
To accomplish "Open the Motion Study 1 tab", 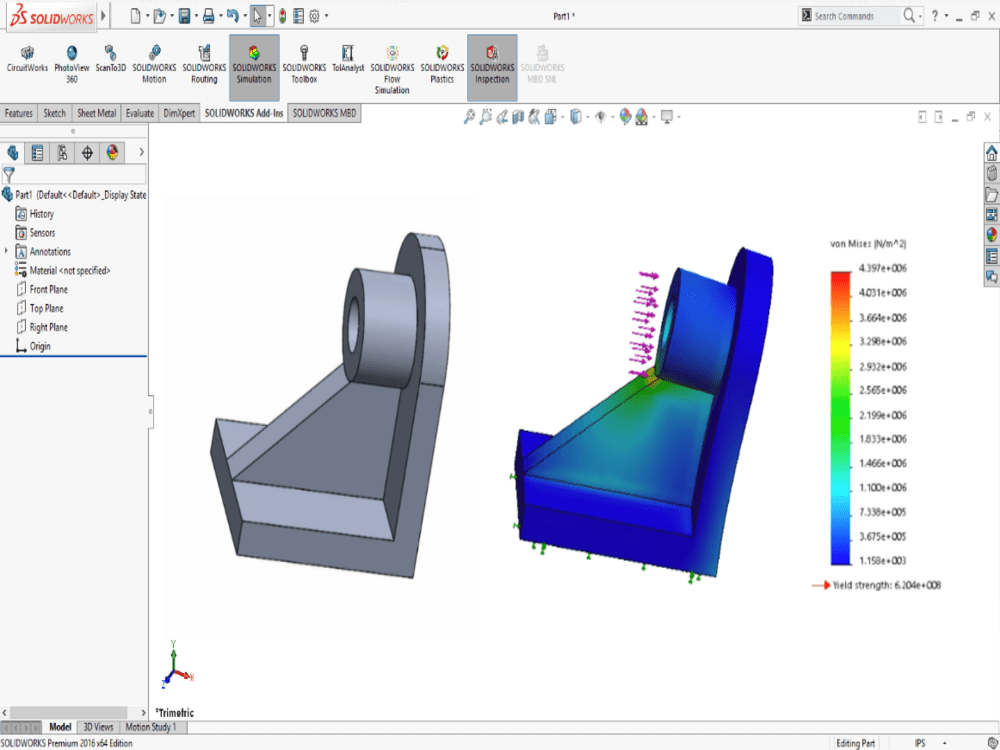I will pyautogui.click(x=152, y=727).
